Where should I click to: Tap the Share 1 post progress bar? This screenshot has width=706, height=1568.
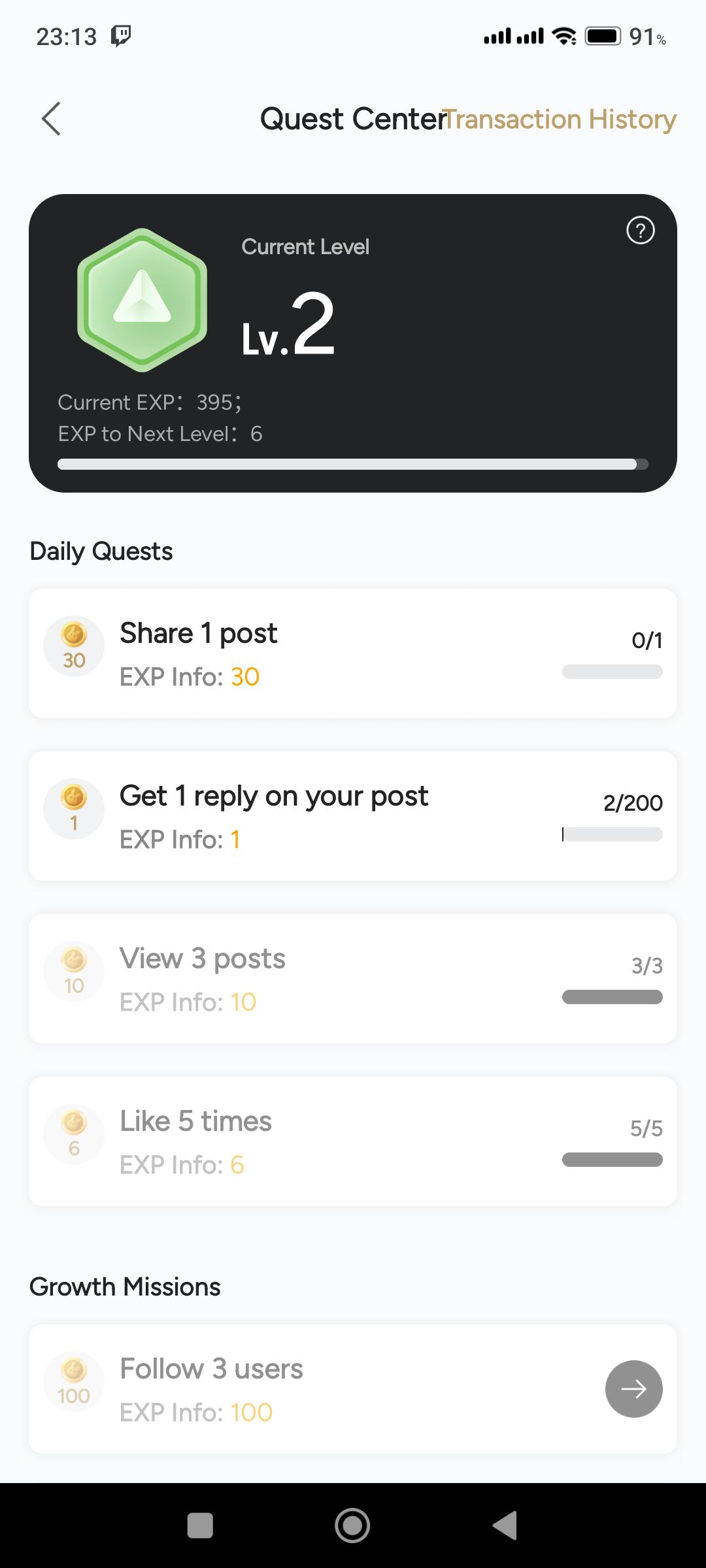[x=612, y=672]
